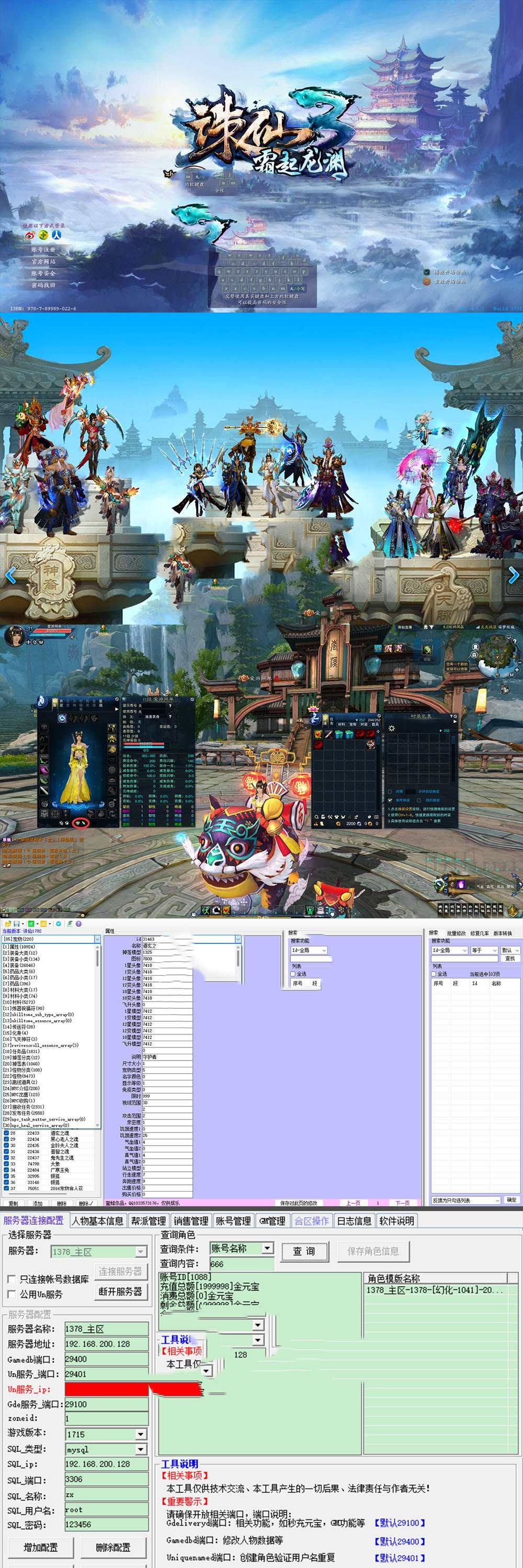This screenshot has width=523, height=1568.
Task: Uncheck the row 28 潘玄之魂 checkbox
Action: coord(6,1133)
